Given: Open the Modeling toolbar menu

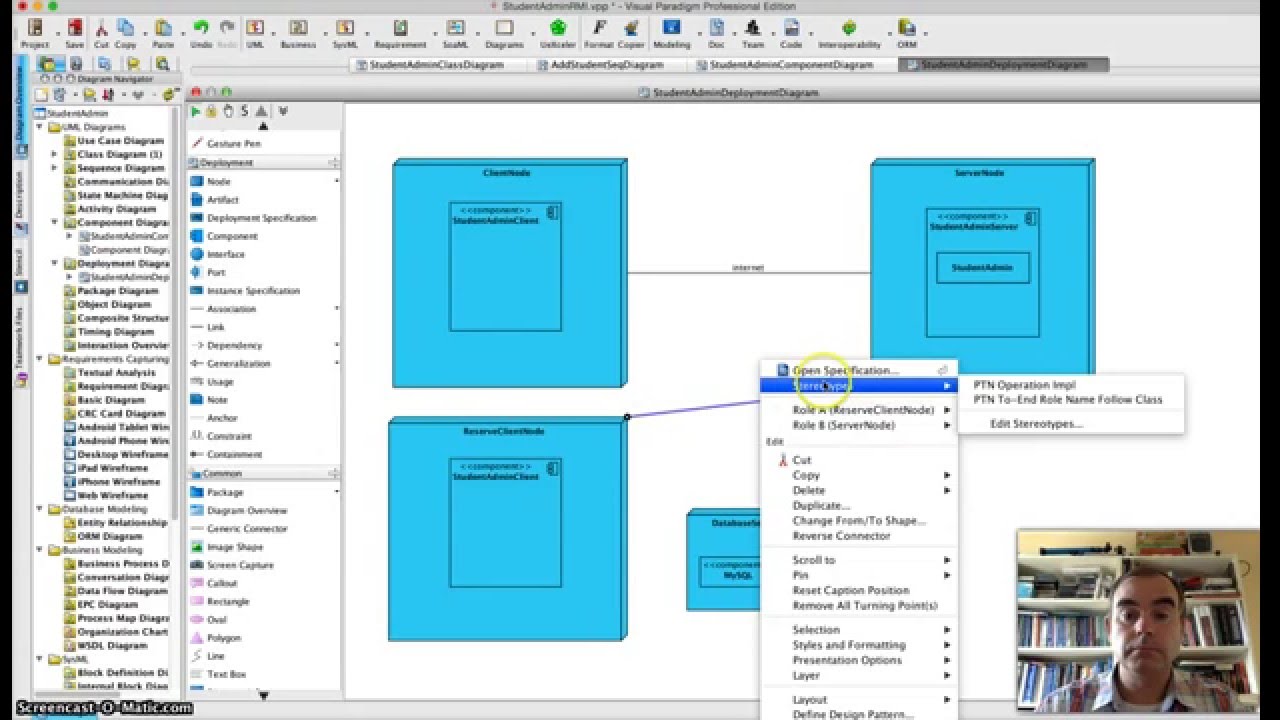Looking at the screenshot, I should [x=672, y=33].
